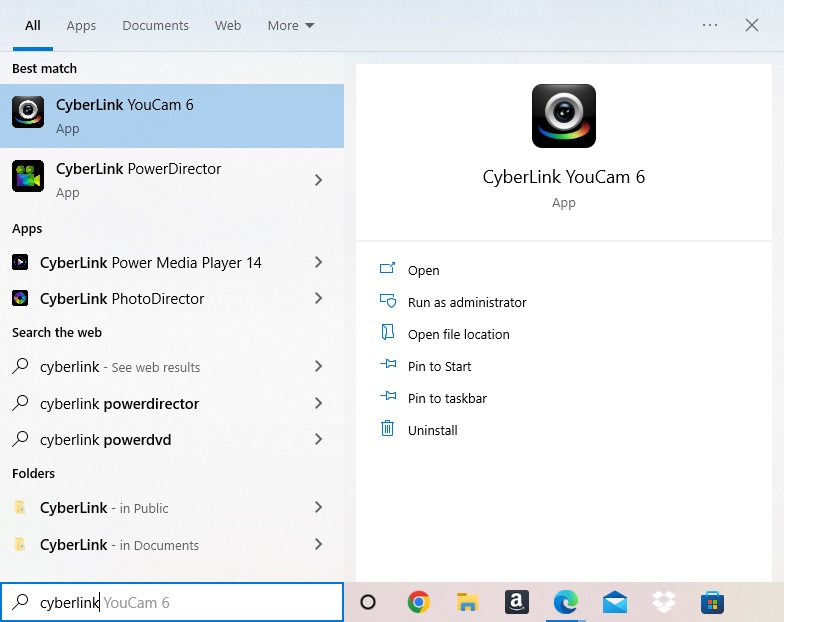
Task: Select 'CyberLink PhotoDirector' result text
Action: point(122,299)
